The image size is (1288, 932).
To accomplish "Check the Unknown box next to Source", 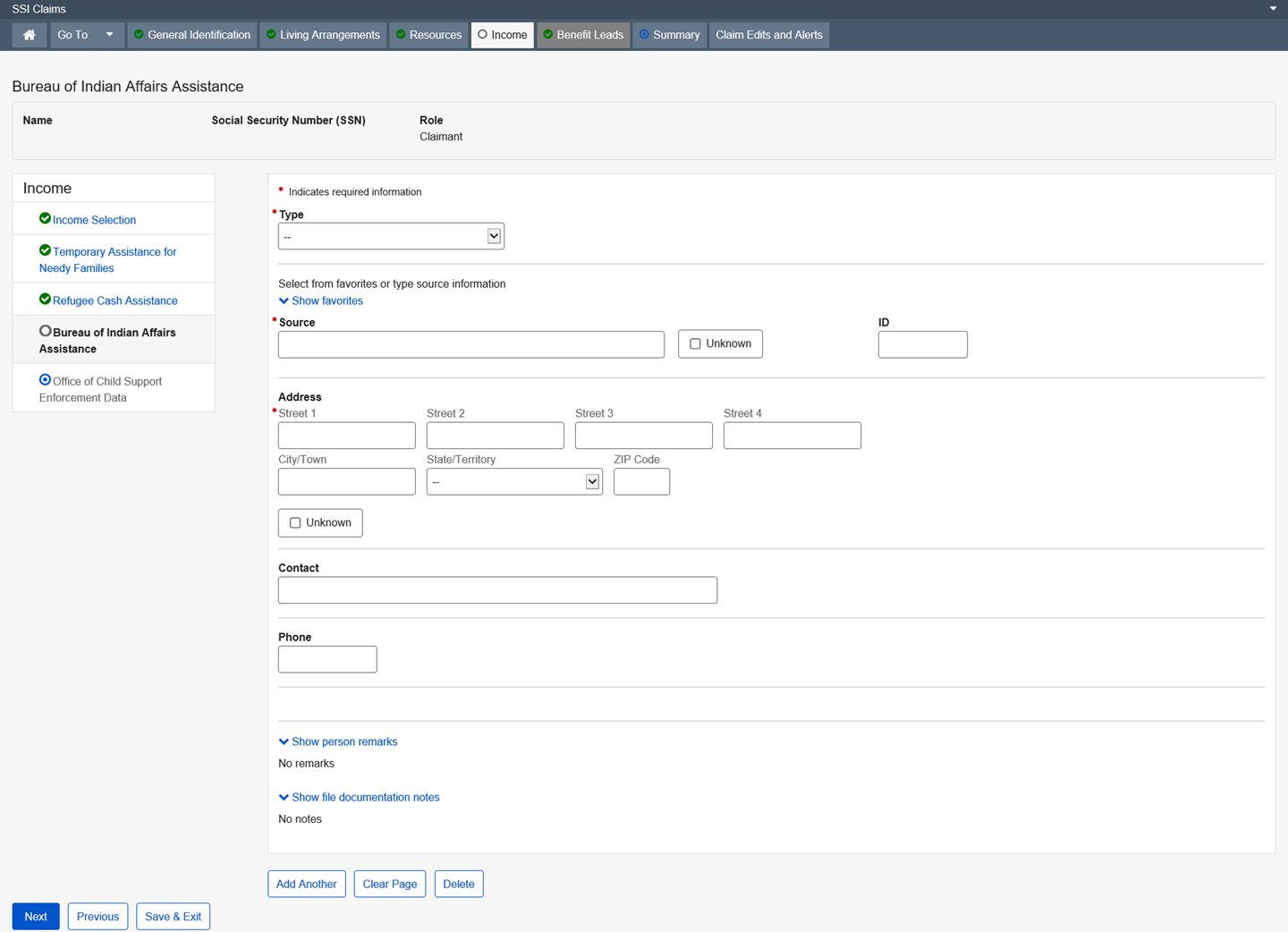I will 695,343.
